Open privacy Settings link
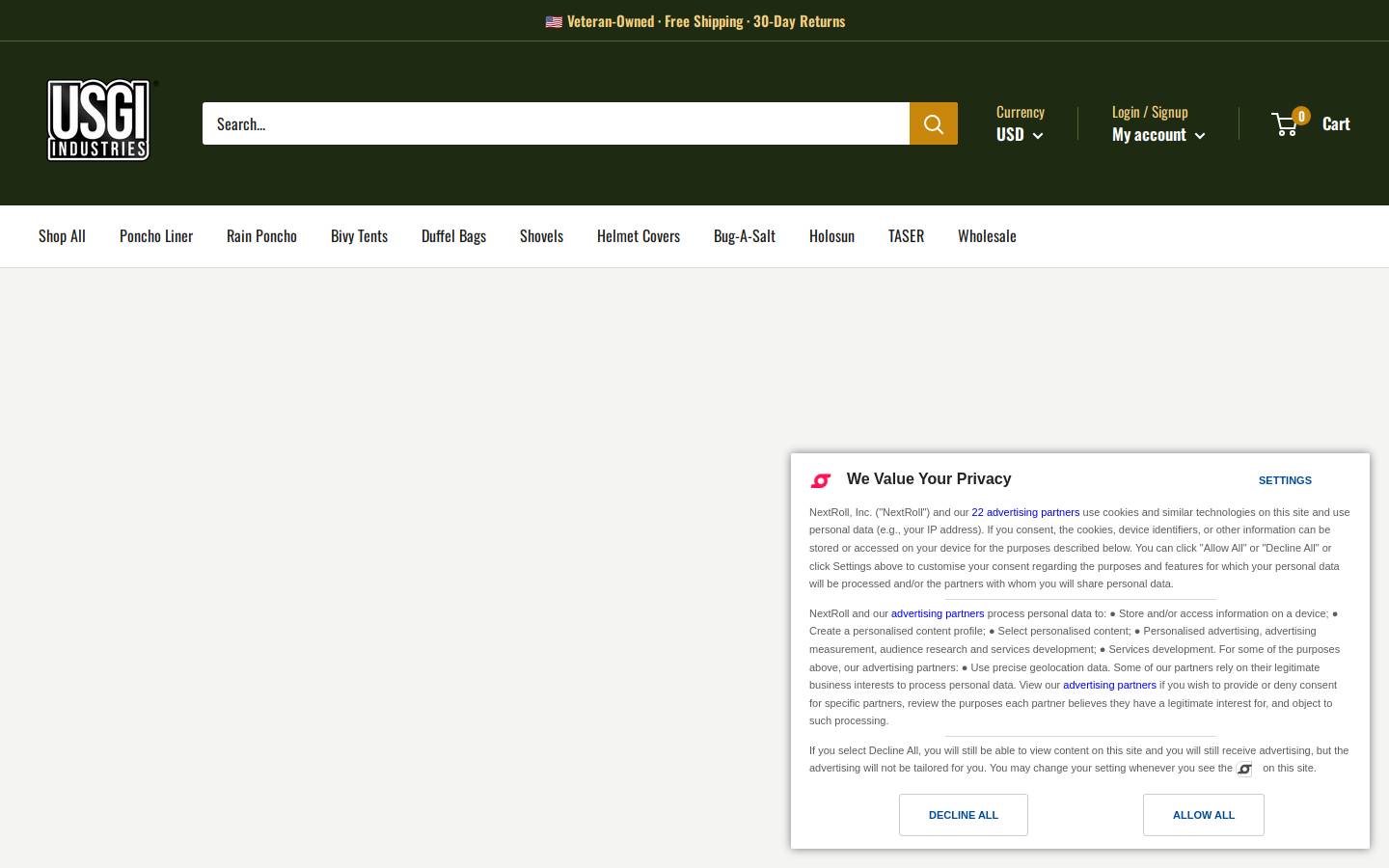Image resolution: width=1389 pixels, height=868 pixels. click(x=1285, y=480)
